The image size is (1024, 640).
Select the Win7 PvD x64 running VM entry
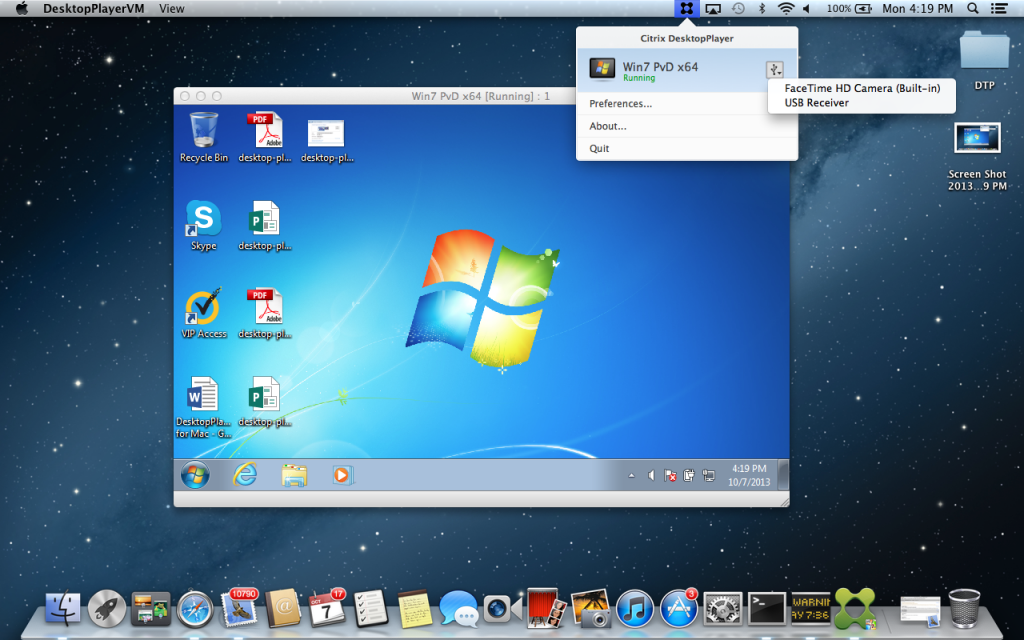click(686, 70)
